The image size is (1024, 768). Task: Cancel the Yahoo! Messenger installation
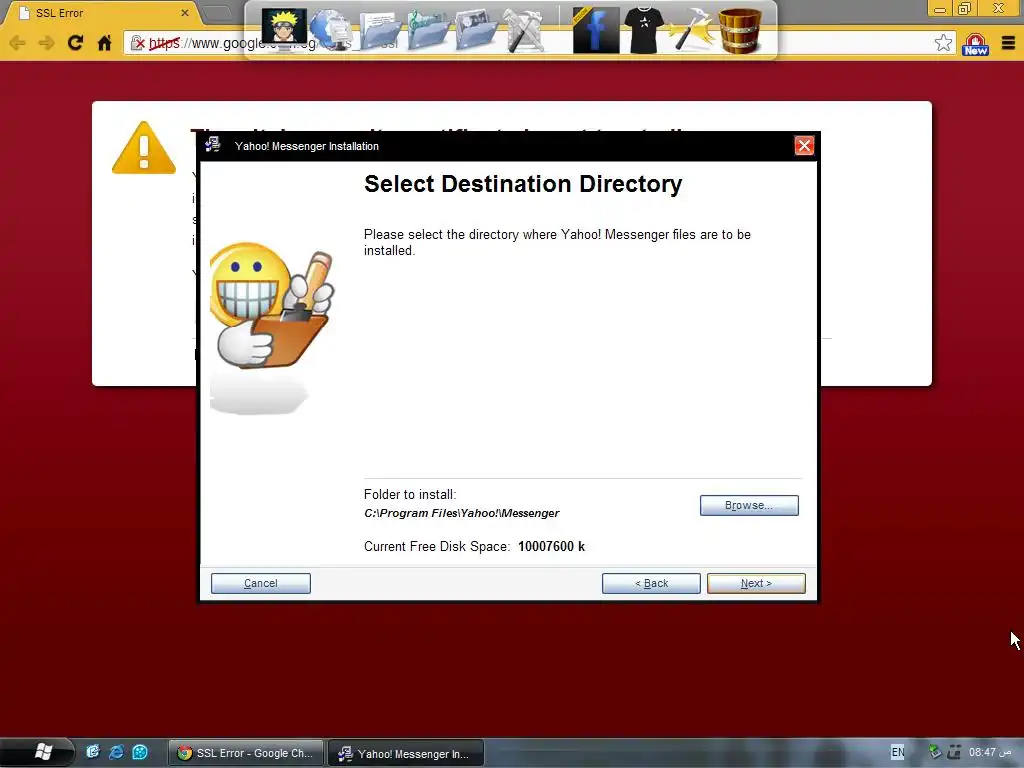point(261,583)
